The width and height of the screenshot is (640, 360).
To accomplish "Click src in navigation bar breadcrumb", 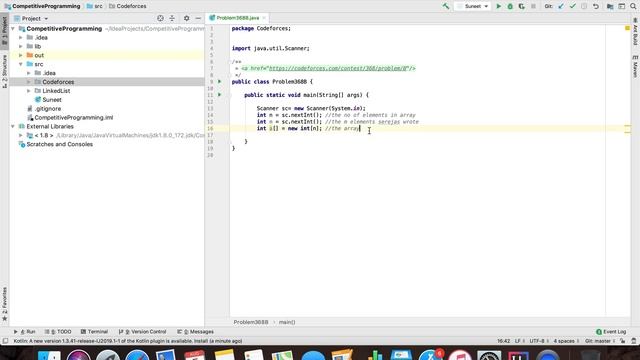I will pyautogui.click(x=95, y=6).
